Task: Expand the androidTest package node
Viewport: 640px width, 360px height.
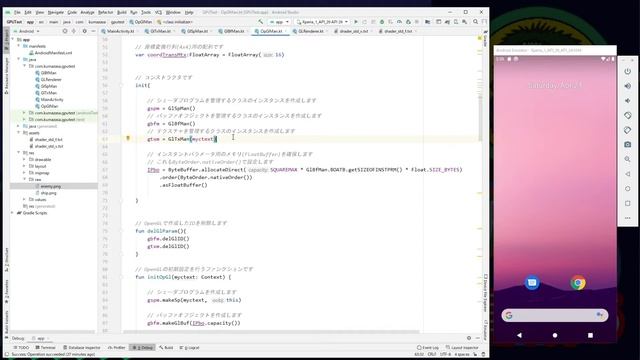Action: 24,113
